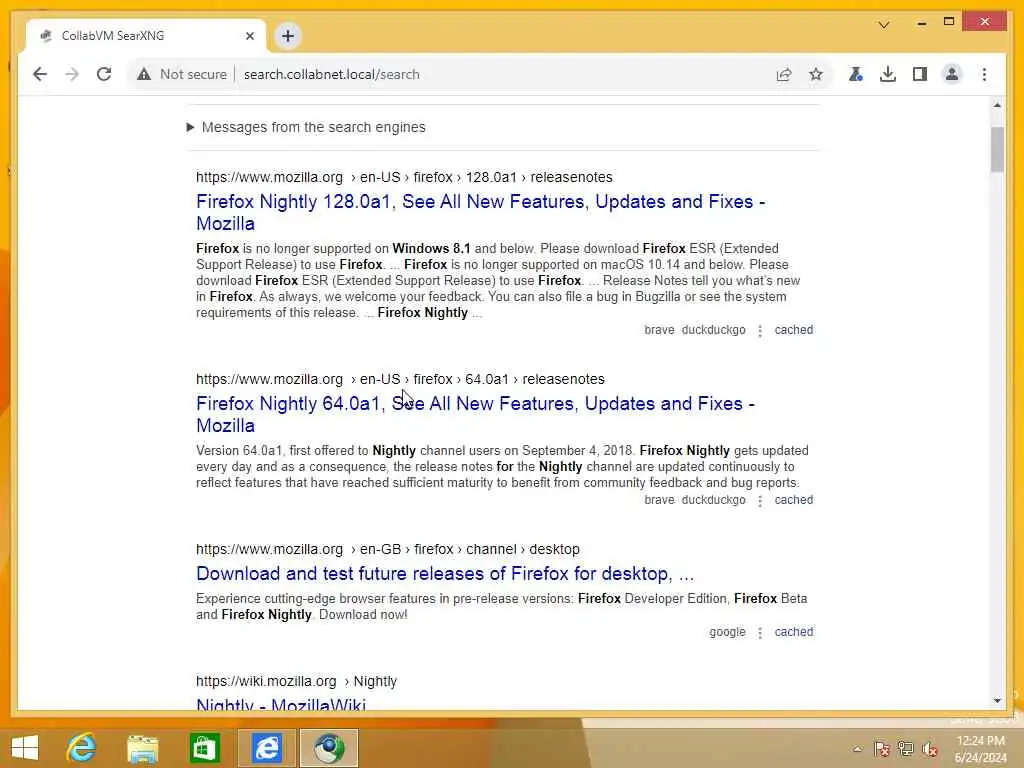Click the scroll up arrow of page
1024x768 pixels.
(997, 104)
